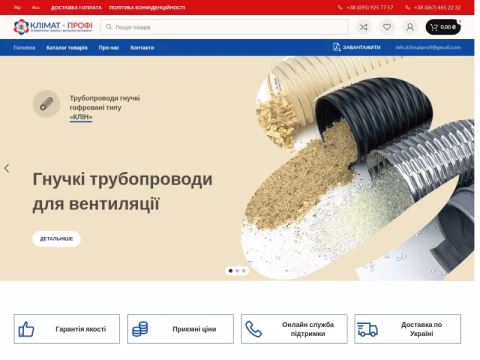Click the corrugated pipes banner image
Screen dimensions: 480x360
point(357,168)
